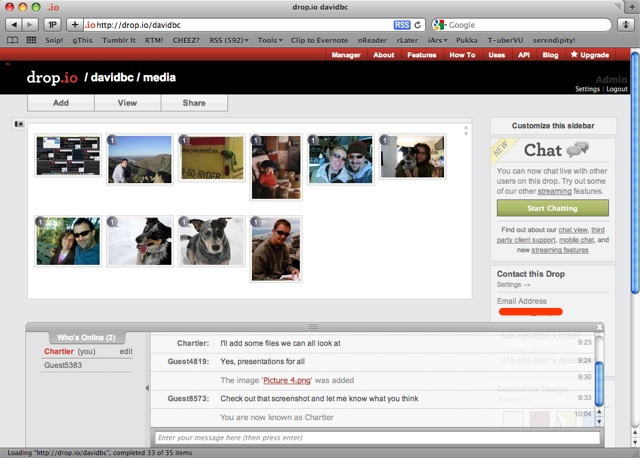Click the serendipity! bookmark

pos(553,40)
